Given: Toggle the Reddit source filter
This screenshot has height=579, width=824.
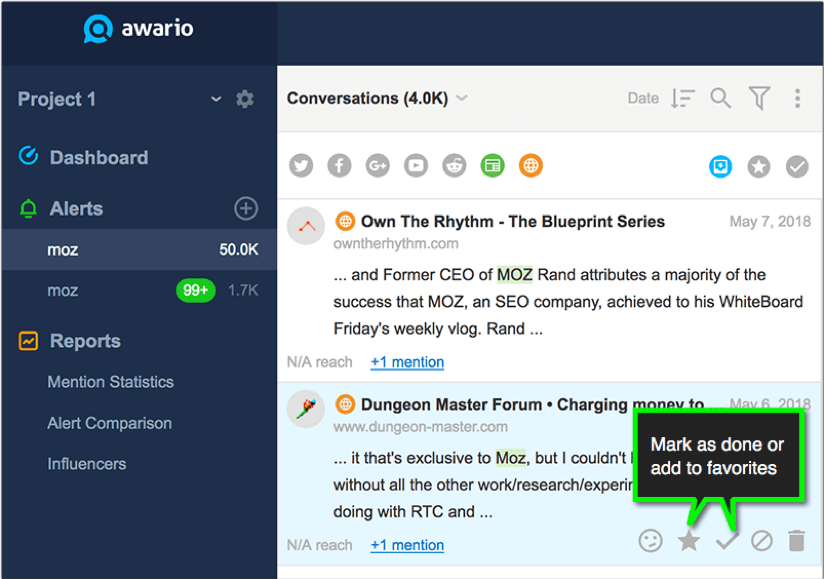Looking at the screenshot, I should tap(454, 166).
